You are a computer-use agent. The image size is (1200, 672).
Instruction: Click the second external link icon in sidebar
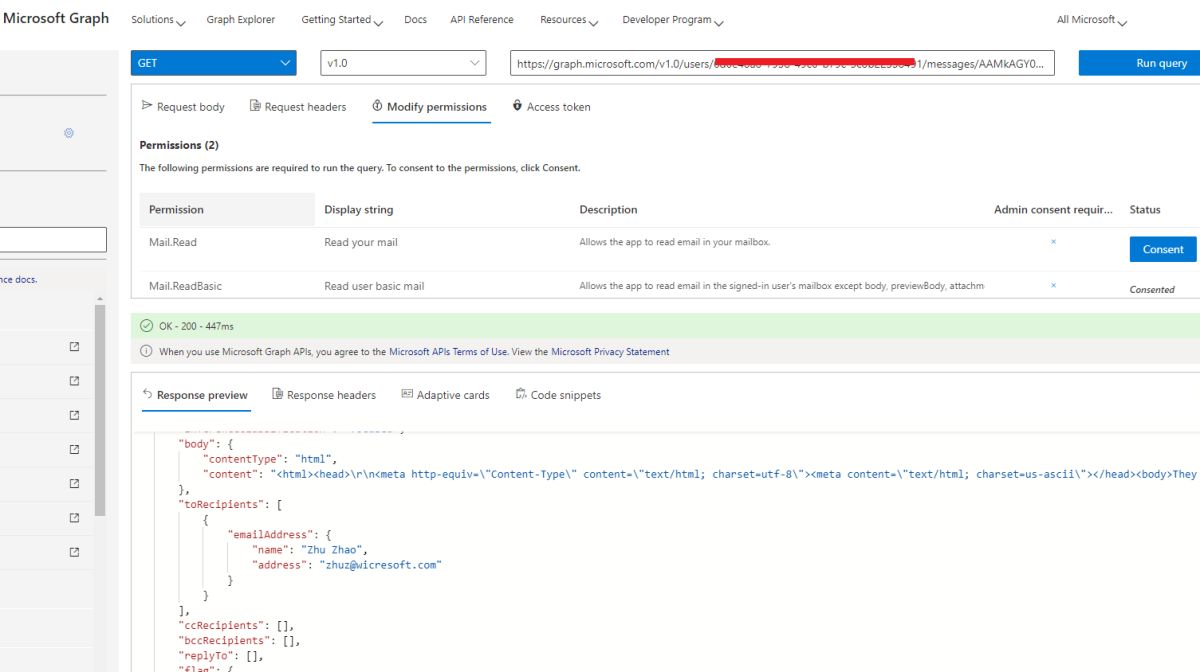click(x=74, y=381)
